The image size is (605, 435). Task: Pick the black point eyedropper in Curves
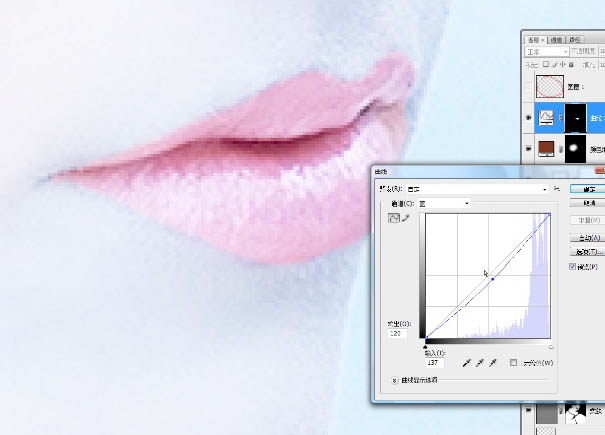tap(466, 363)
